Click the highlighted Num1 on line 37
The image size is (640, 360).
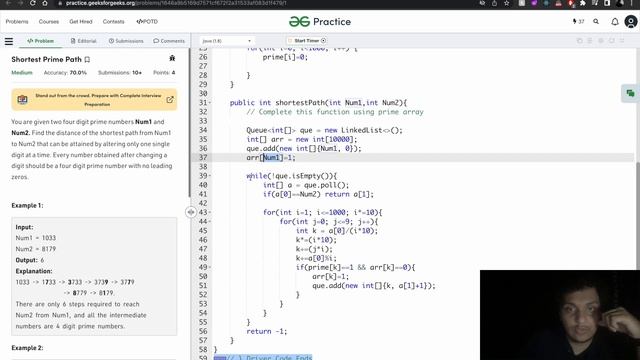pyautogui.click(x=271, y=158)
